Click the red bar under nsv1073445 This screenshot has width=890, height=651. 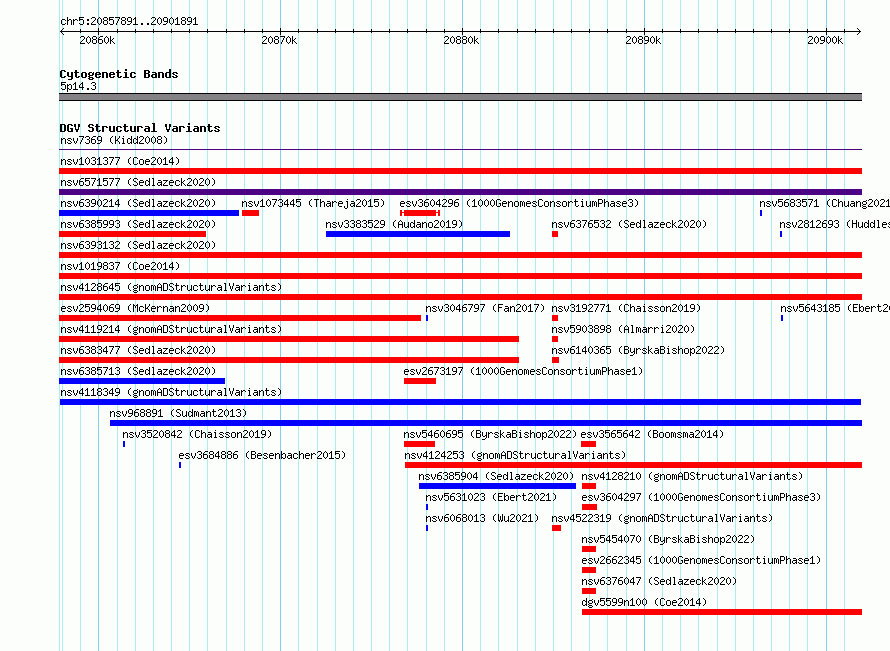pyautogui.click(x=250, y=213)
